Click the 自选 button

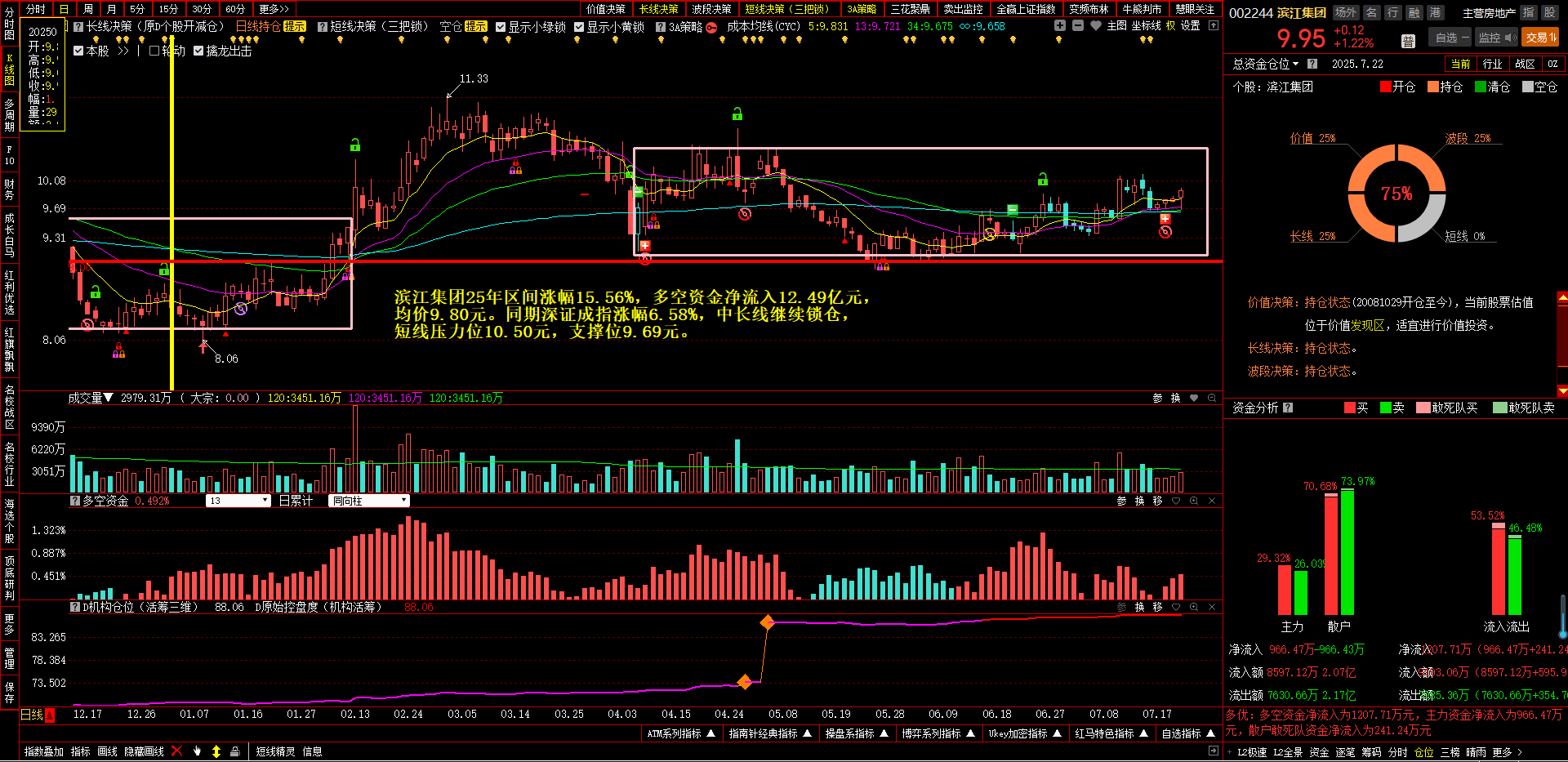tap(1450, 38)
